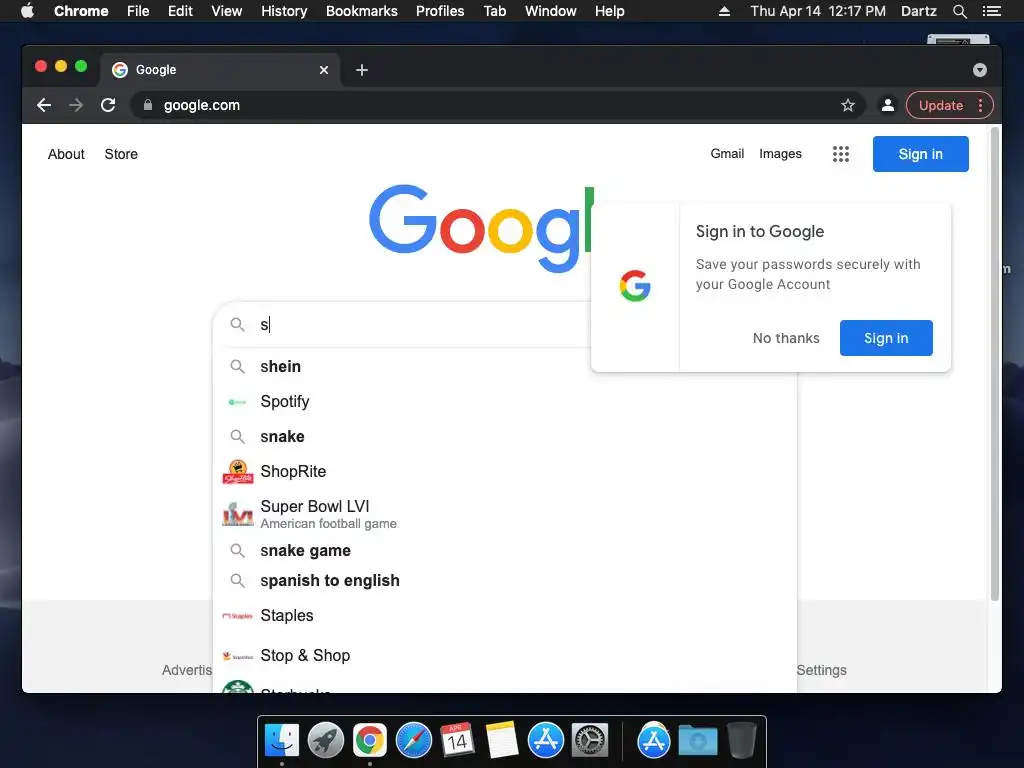Viewport: 1024px width, 768px height.
Task: Click the lock icon in the address bar
Action: [148, 105]
